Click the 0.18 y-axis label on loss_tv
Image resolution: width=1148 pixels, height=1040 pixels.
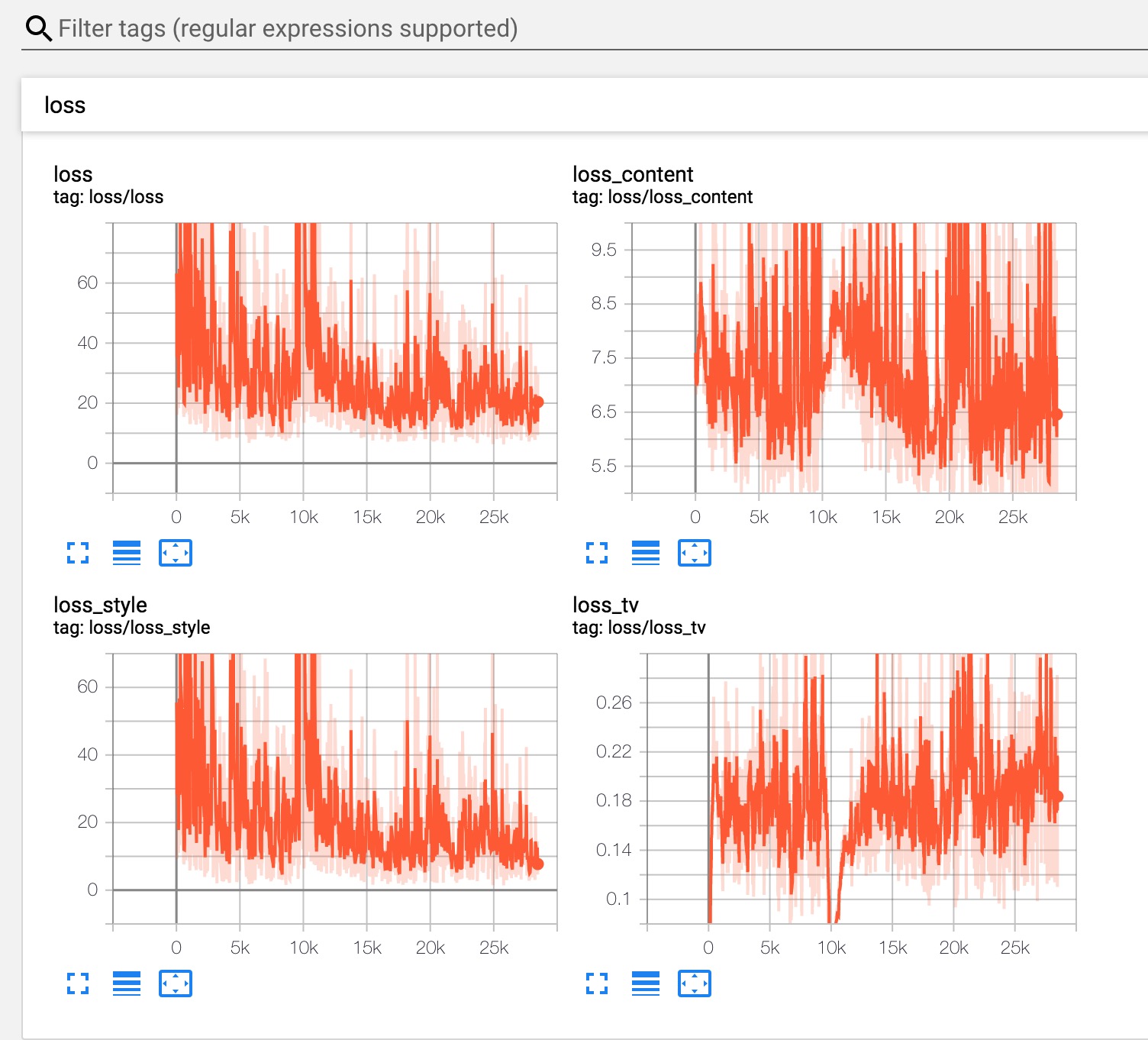pos(614,800)
